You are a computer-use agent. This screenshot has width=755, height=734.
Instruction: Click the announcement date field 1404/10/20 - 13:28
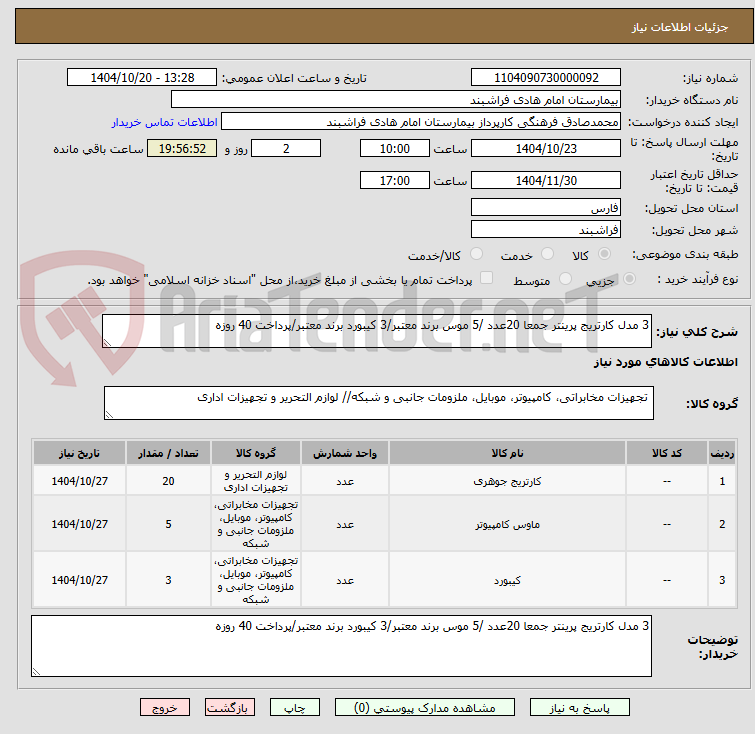point(142,78)
